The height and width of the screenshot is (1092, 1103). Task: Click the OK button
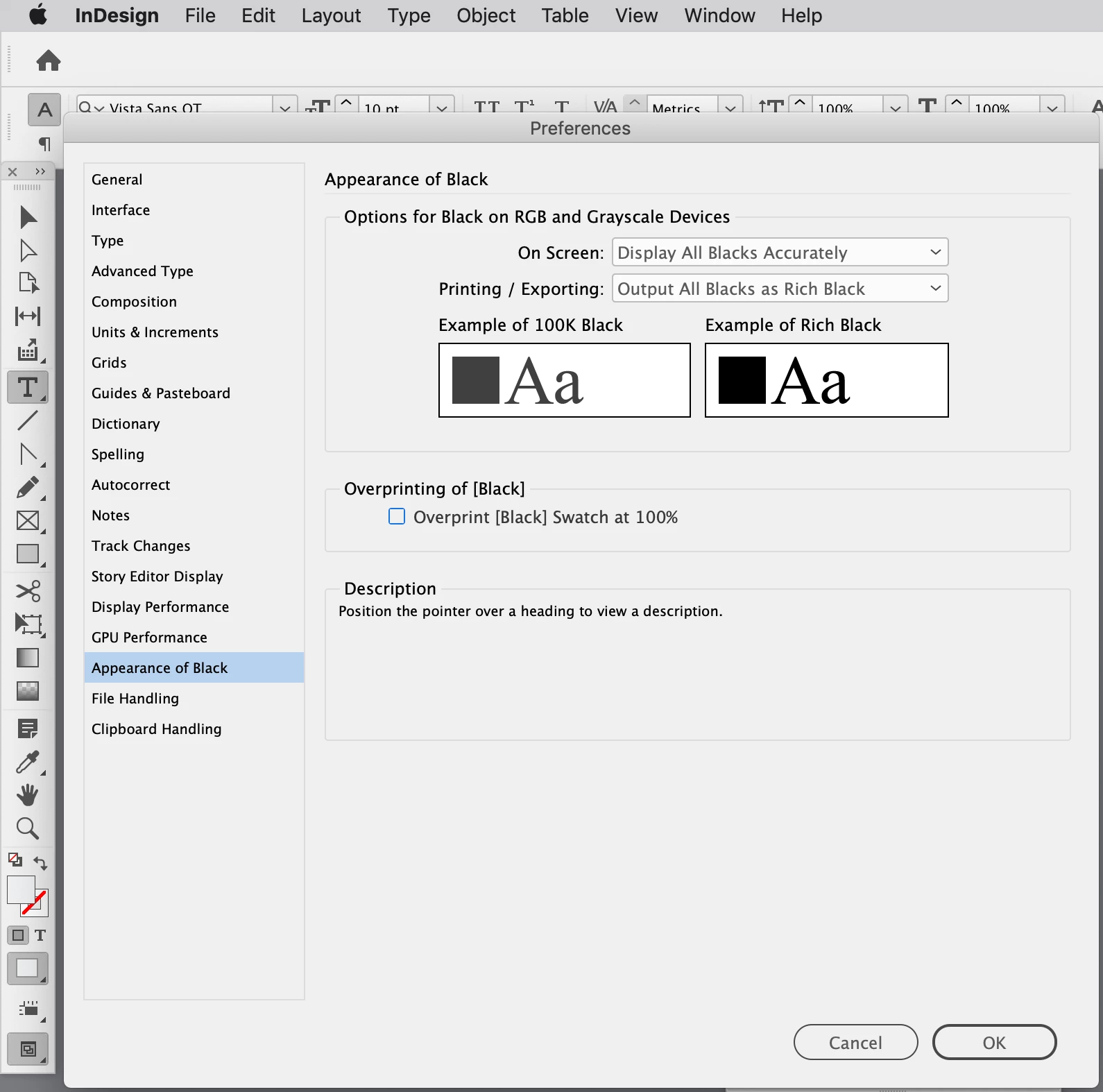[994, 1042]
